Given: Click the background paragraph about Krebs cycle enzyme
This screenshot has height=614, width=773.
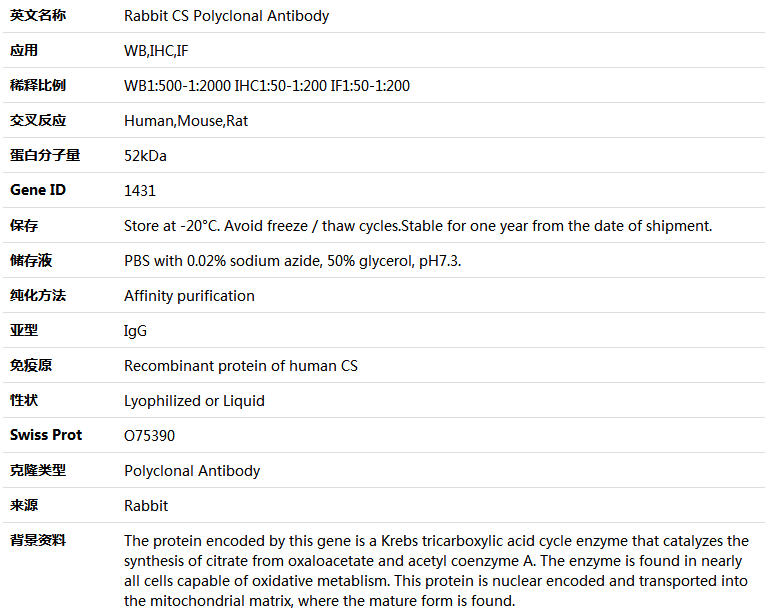Looking at the screenshot, I should pos(436,571).
